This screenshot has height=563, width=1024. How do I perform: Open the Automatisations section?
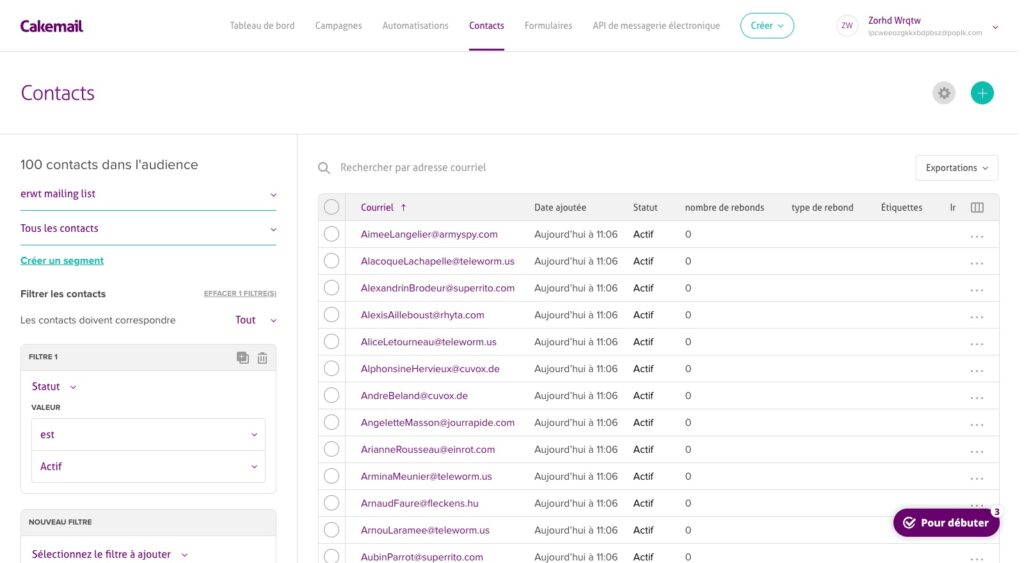(x=415, y=25)
